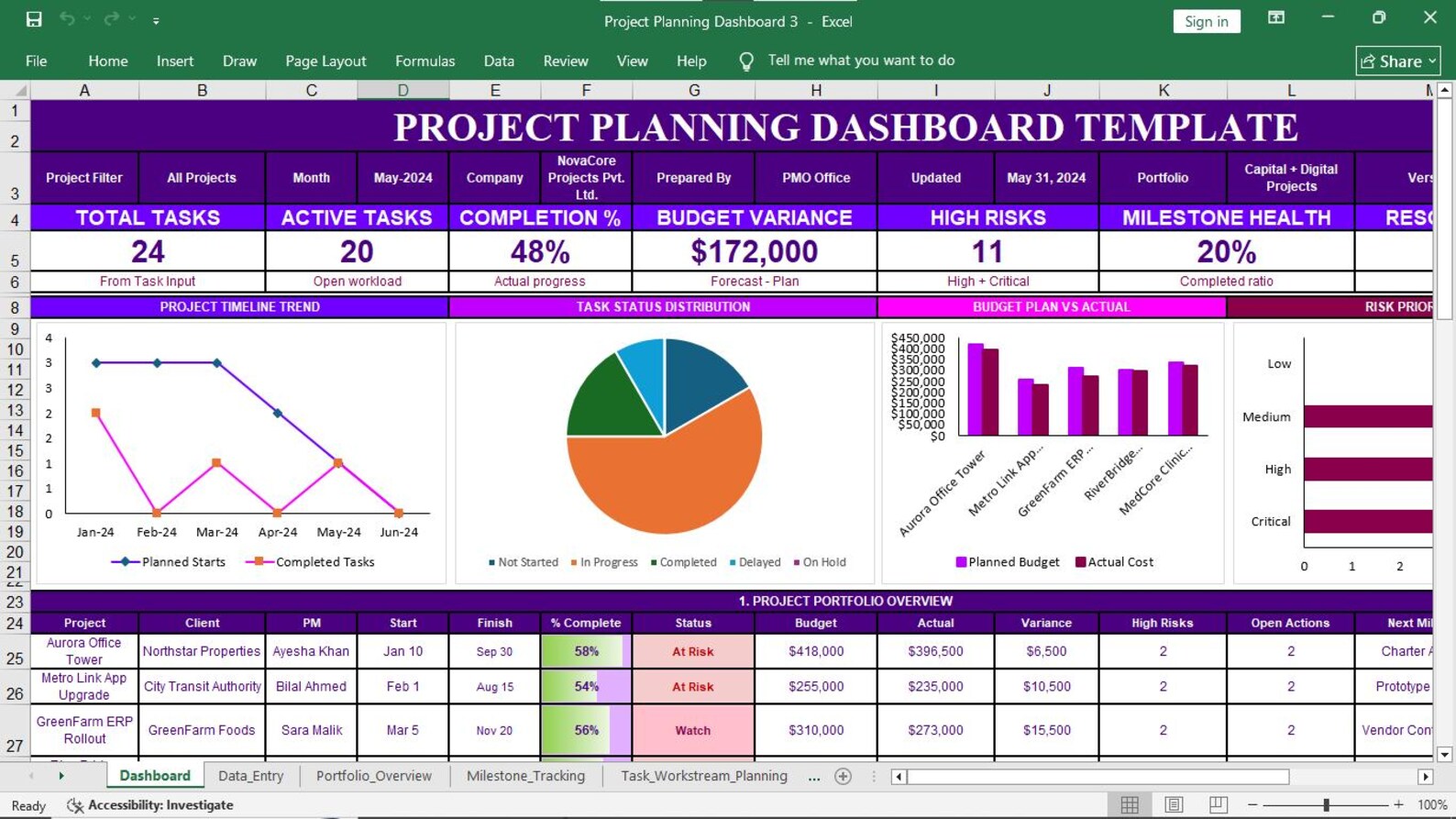Click Tell me what you want to do box
The height and width of the screenshot is (819, 1456).
click(x=861, y=61)
